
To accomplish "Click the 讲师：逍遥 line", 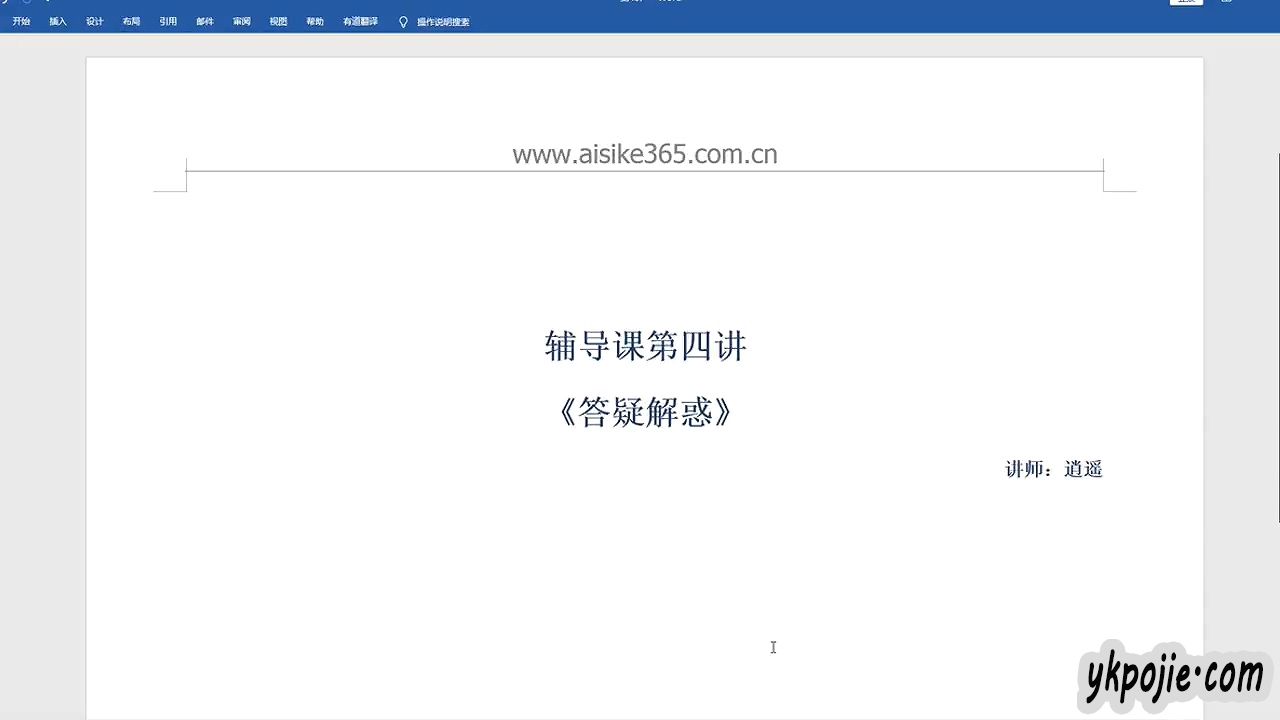I will pos(1053,469).
